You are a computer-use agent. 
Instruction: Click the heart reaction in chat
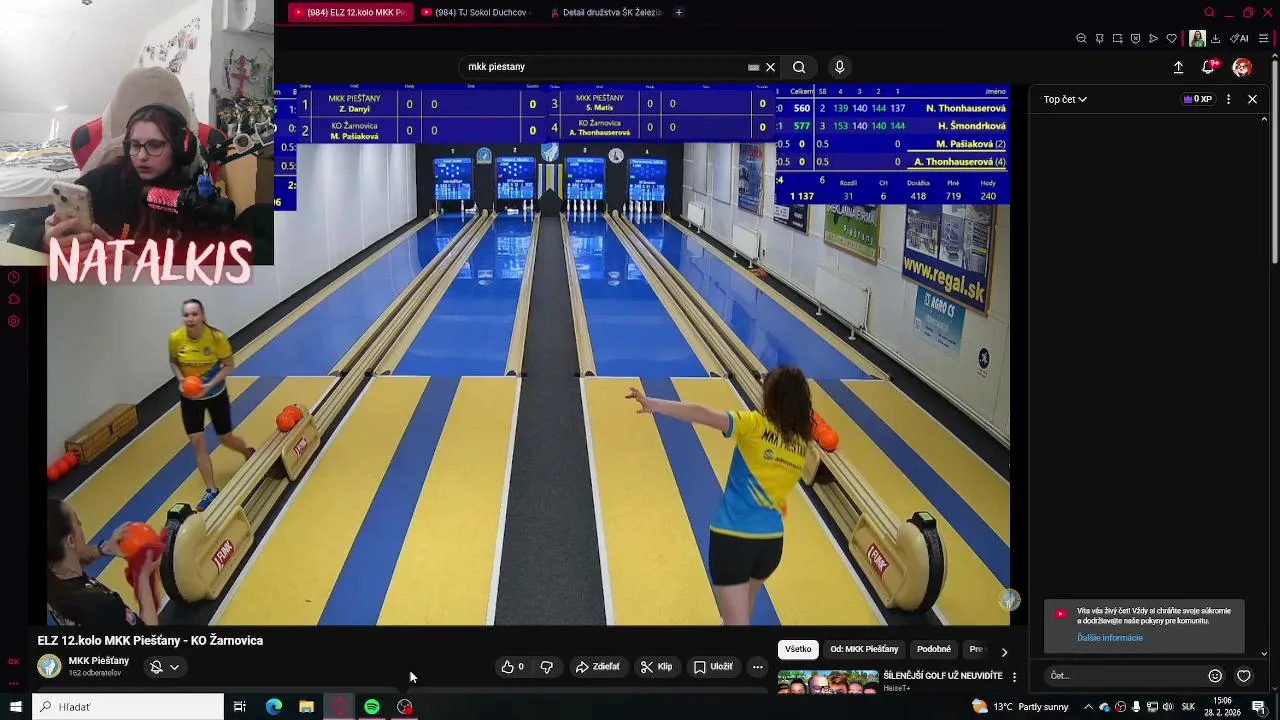click(1244, 676)
